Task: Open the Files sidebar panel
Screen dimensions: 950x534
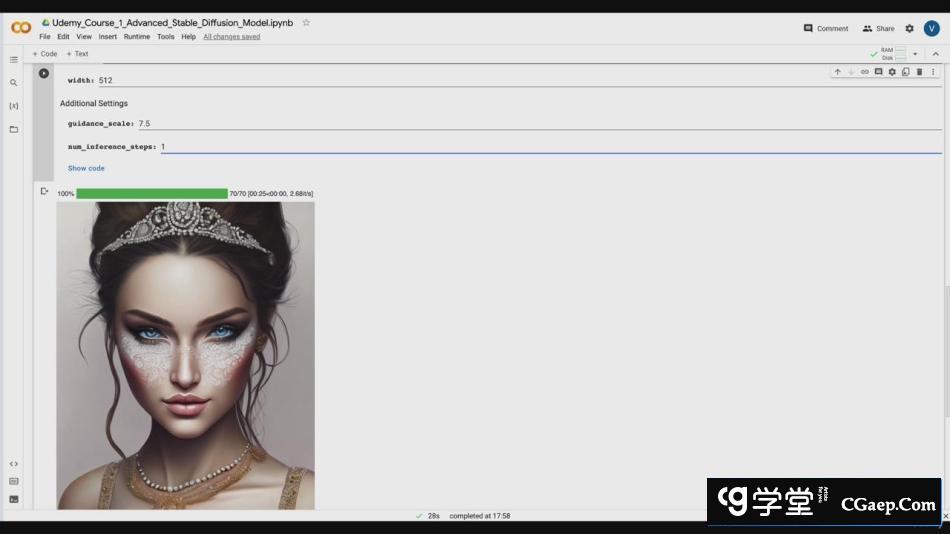Action: pyautogui.click(x=14, y=129)
